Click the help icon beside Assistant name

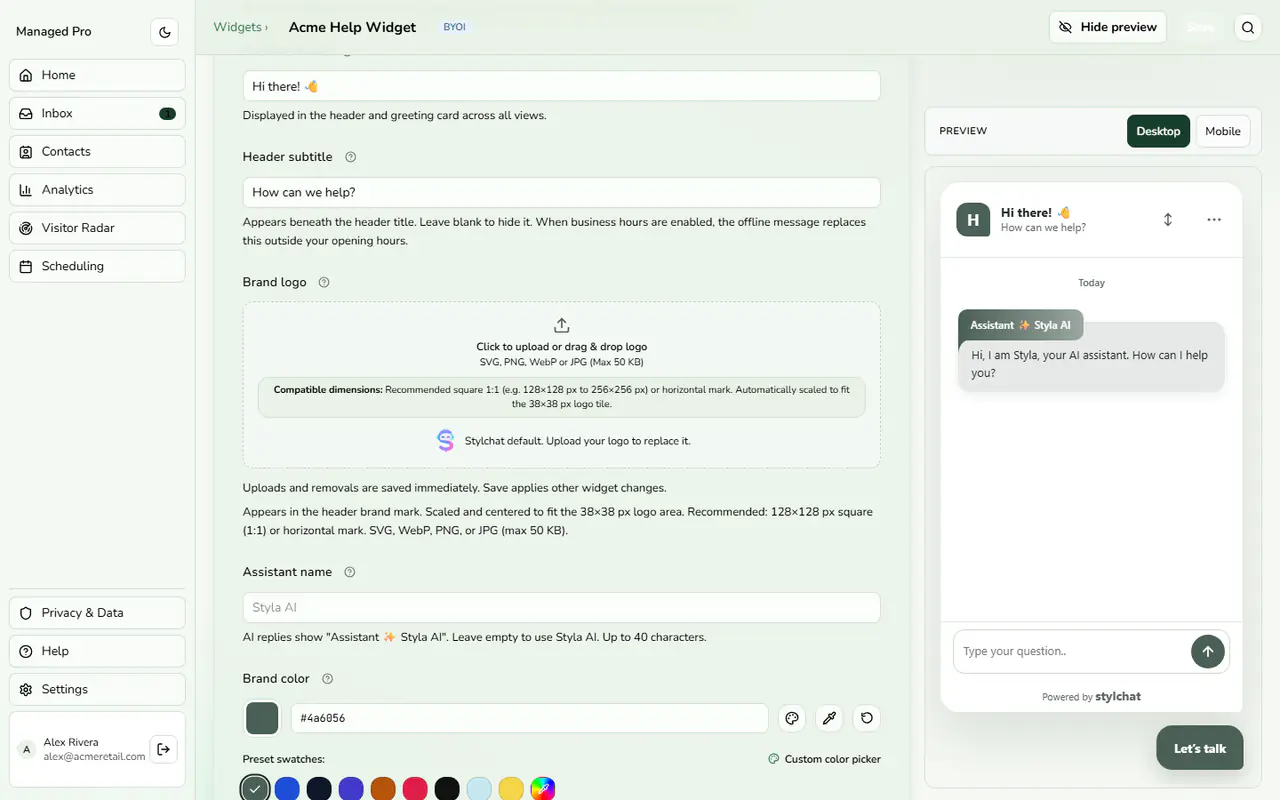(x=349, y=572)
